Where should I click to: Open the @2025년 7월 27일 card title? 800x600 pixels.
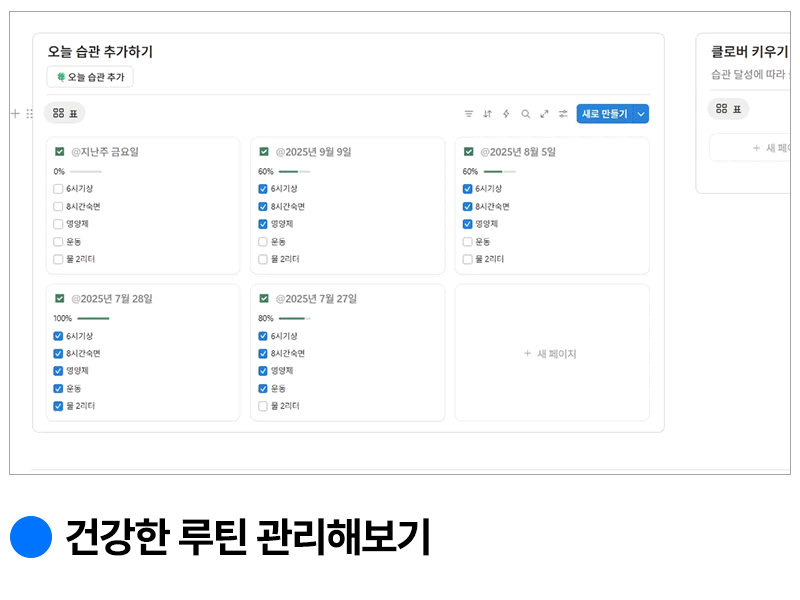click(316, 298)
